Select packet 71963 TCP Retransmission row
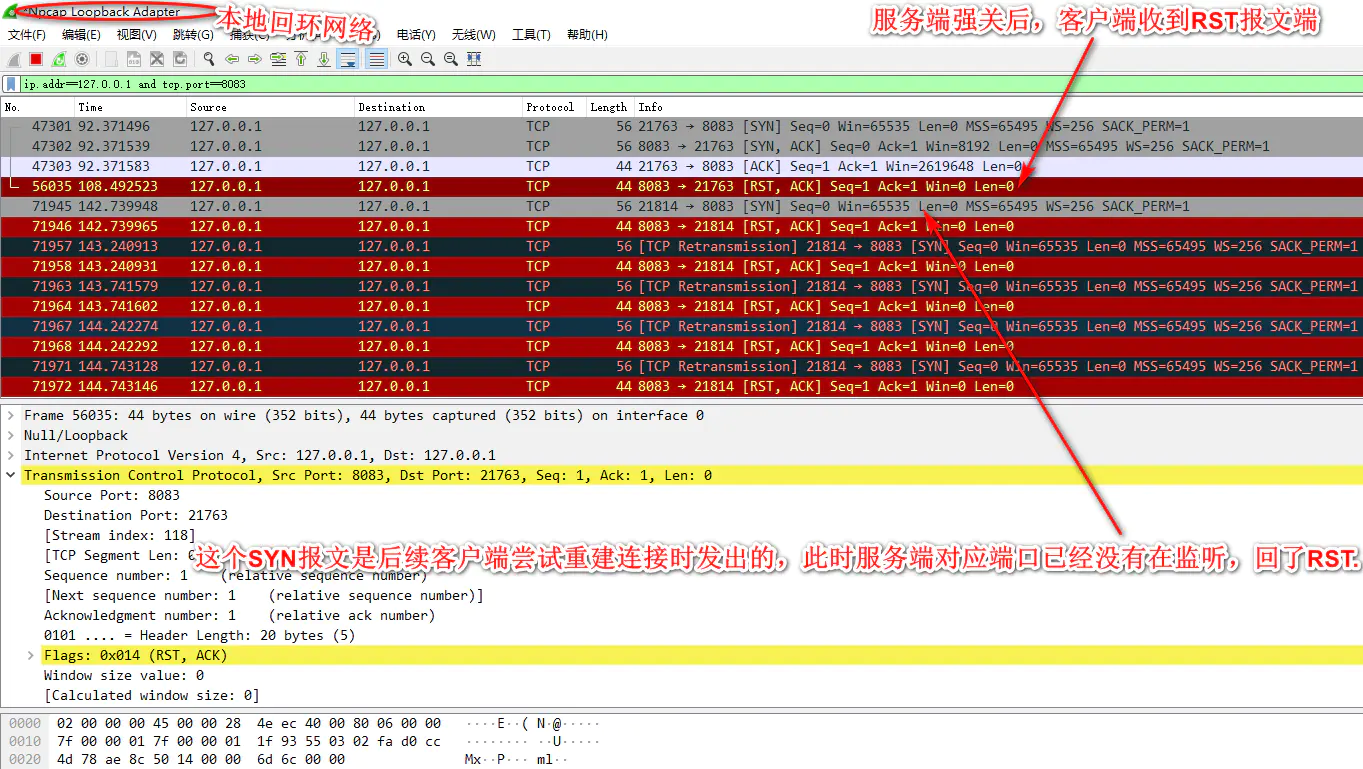This screenshot has width=1363, height=769. pos(681,286)
